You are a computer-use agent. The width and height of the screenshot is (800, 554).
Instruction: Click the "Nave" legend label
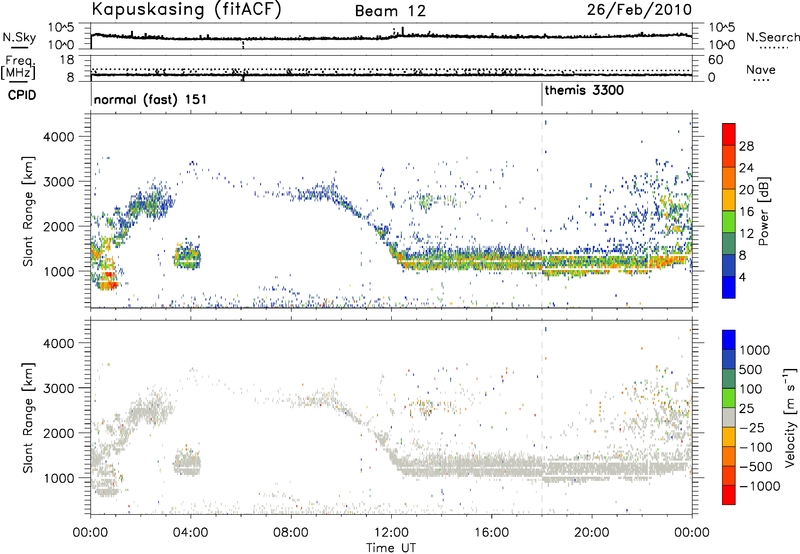761,69
